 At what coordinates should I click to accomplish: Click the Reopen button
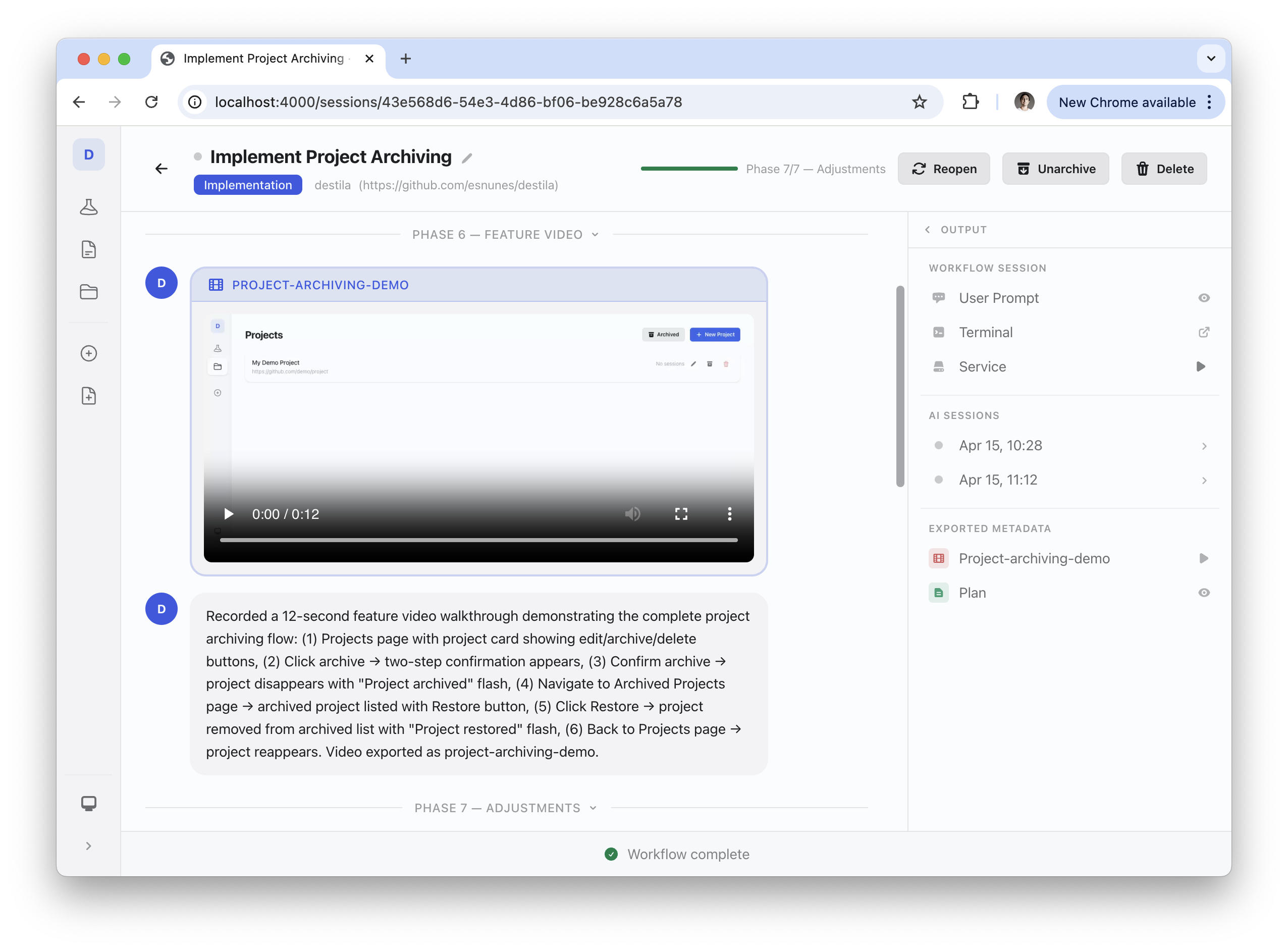point(944,169)
